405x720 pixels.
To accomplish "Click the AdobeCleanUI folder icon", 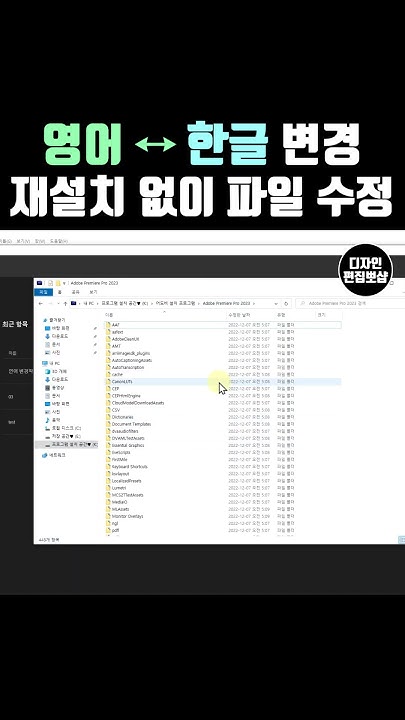I will pyautogui.click(x=108, y=339).
